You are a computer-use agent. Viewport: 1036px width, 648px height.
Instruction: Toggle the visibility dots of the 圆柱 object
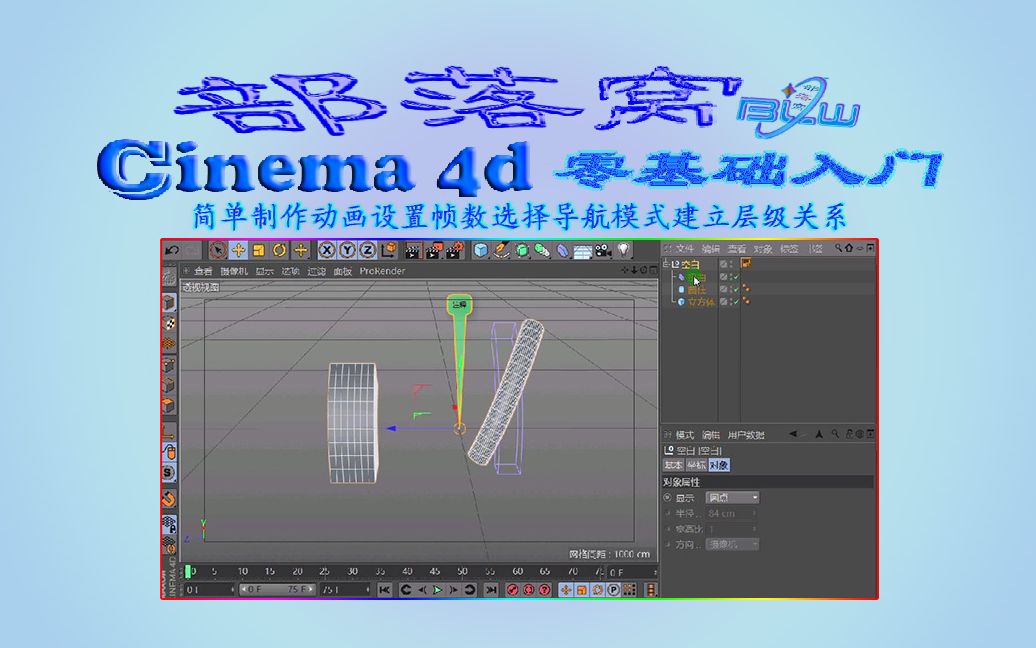coord(731,289)
